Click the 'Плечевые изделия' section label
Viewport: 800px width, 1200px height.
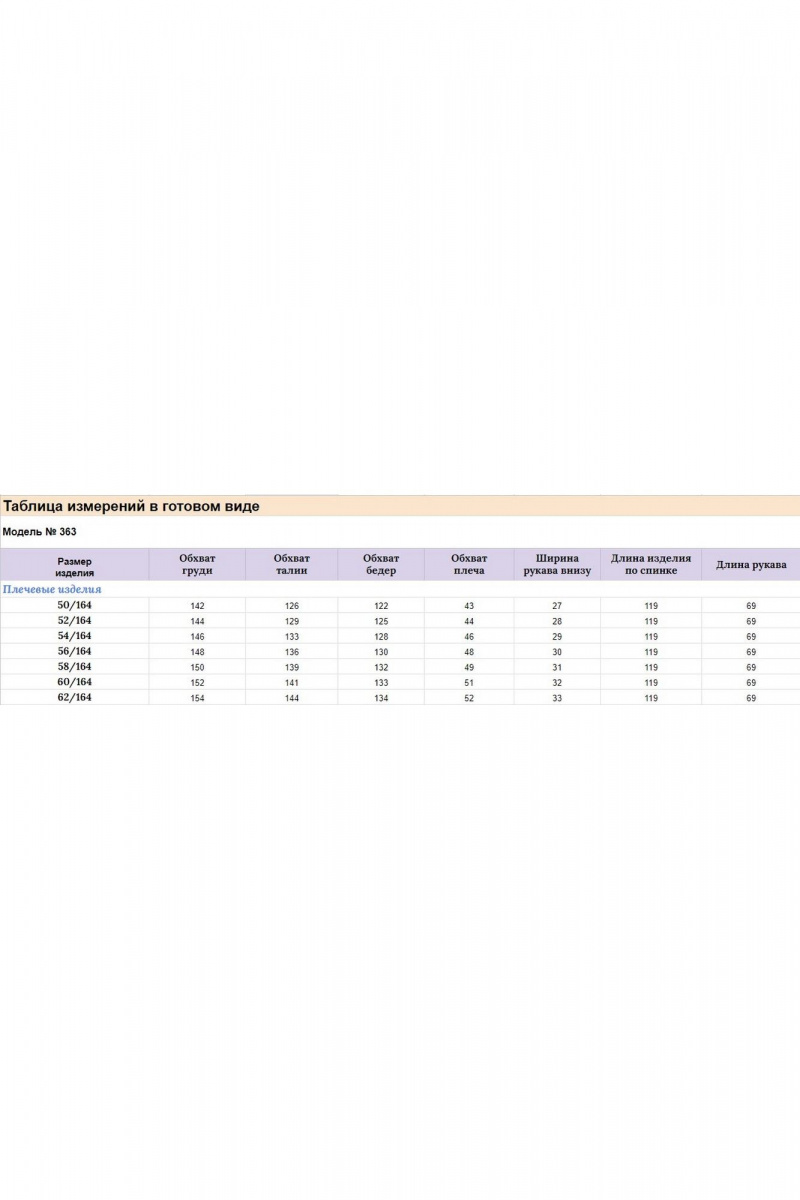(x=52, y=590)
